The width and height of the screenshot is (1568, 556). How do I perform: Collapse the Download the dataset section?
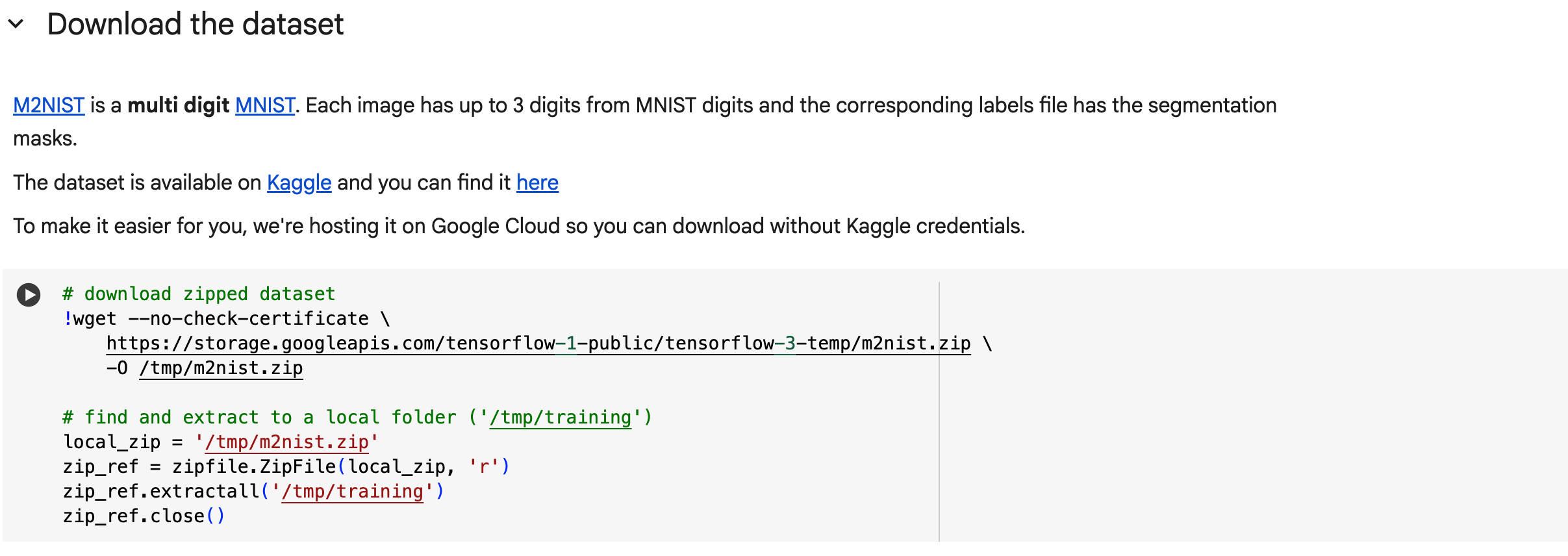(16, 25)
